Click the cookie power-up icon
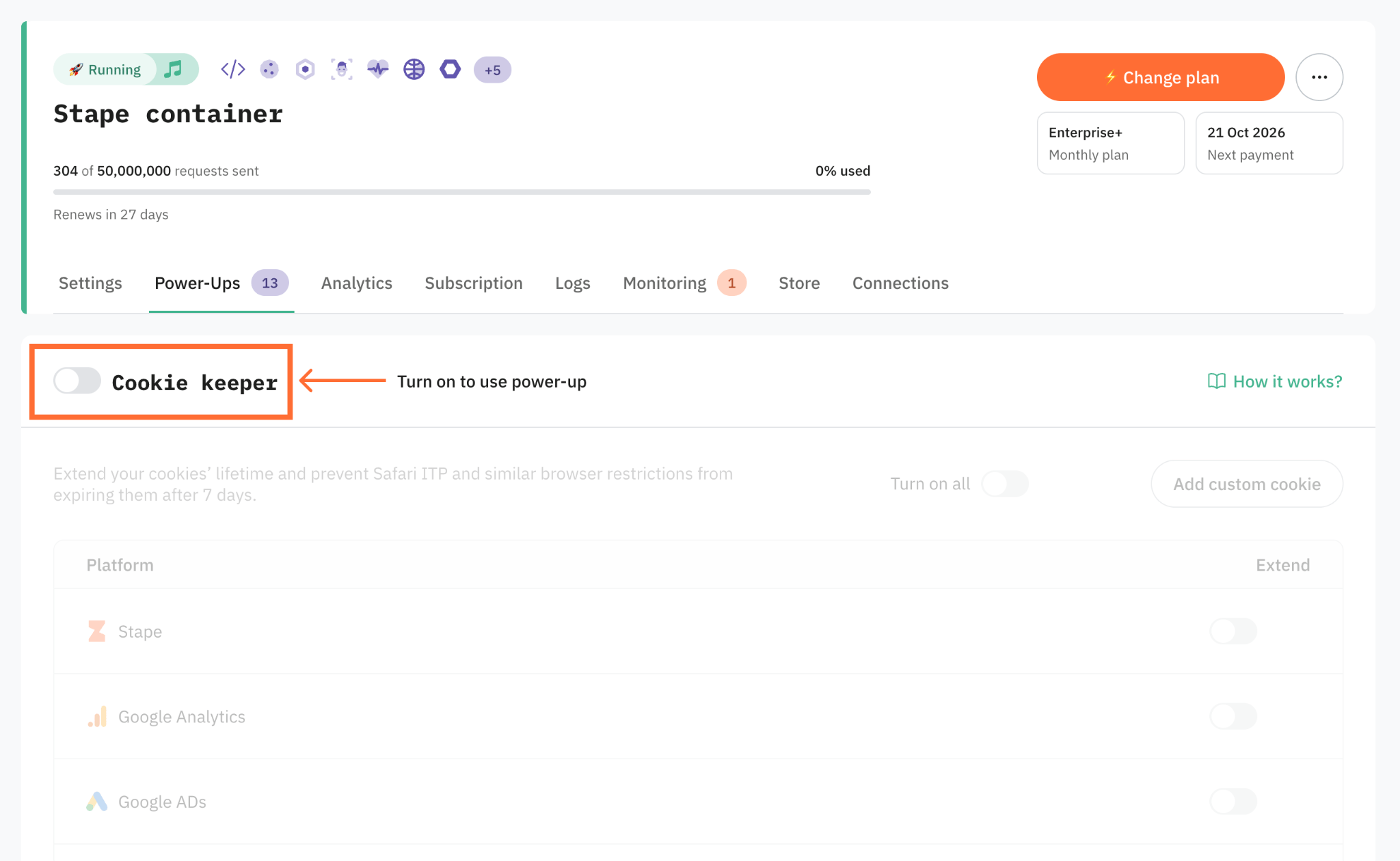The height and width of the screenshot is (861, 1400). tap(269, 69)
